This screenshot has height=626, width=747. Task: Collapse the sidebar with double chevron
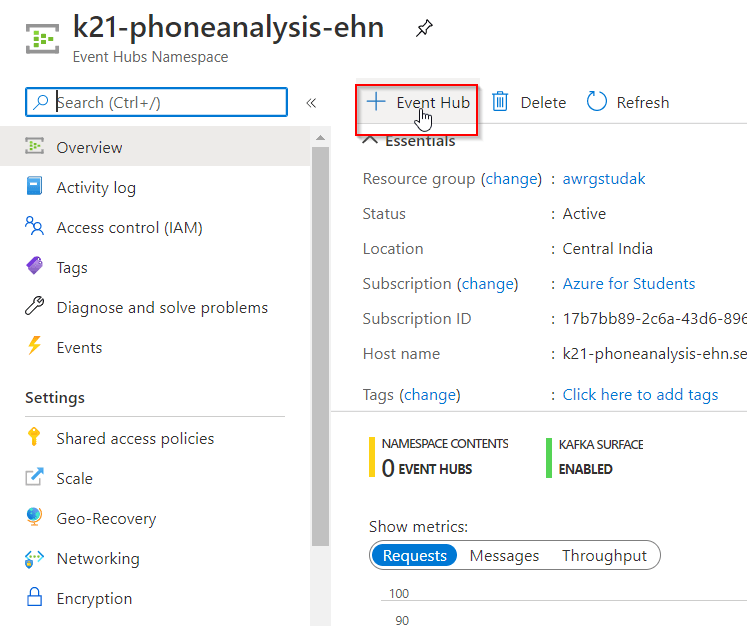(311, 102)
